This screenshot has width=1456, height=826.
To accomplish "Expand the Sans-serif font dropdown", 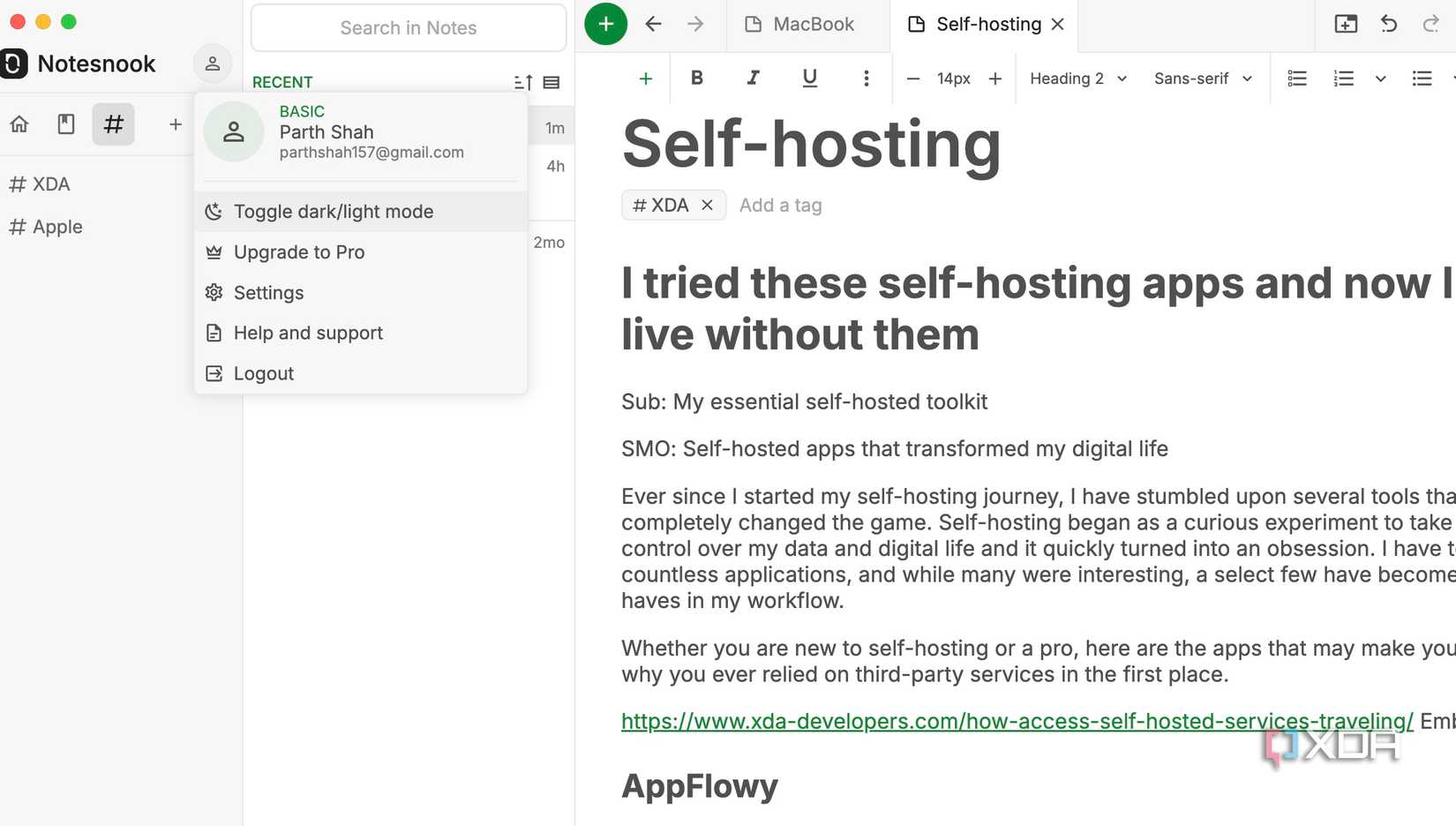I will click(1201, 79).
